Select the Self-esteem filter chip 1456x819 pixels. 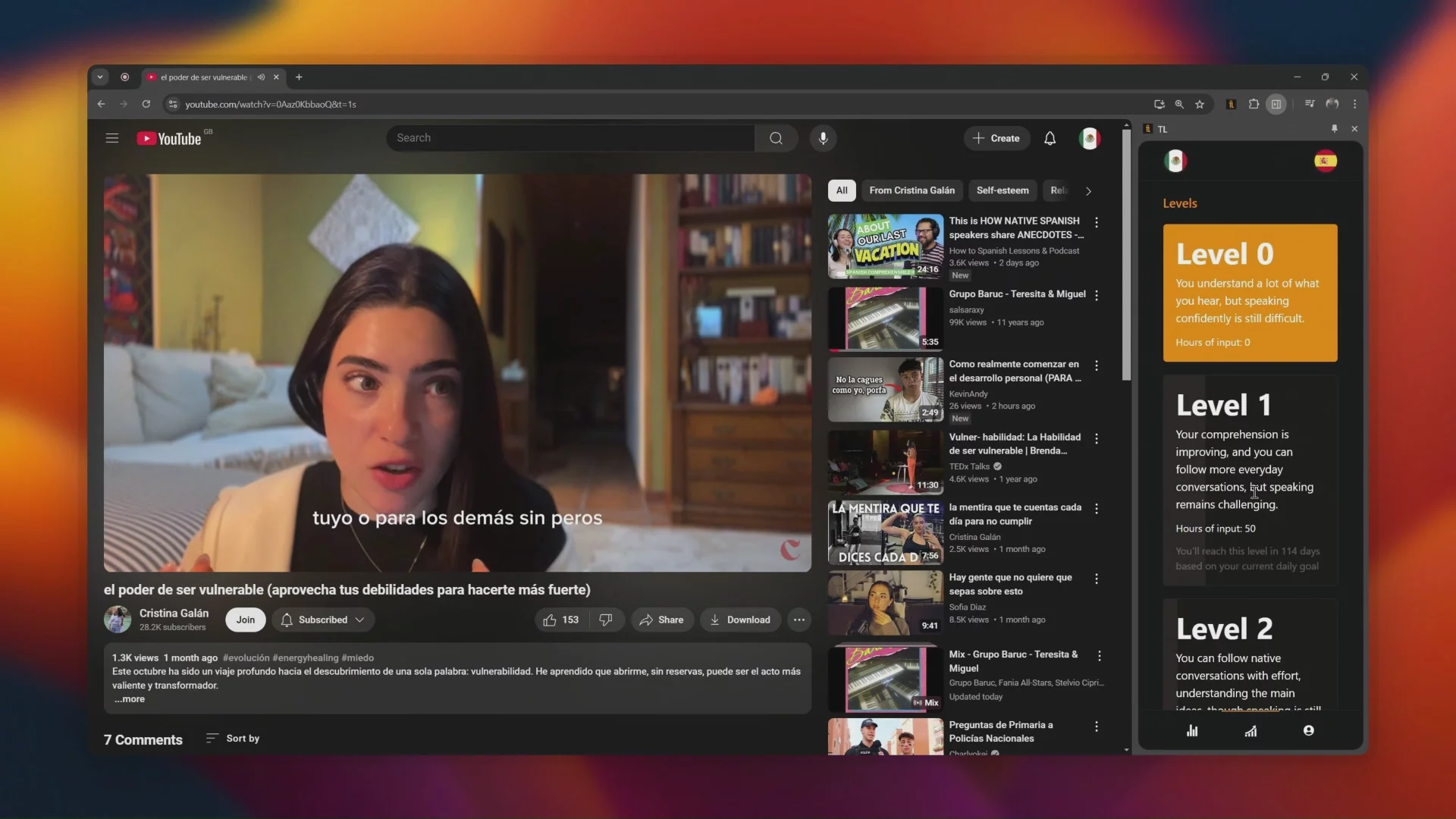coord(1002,190)
